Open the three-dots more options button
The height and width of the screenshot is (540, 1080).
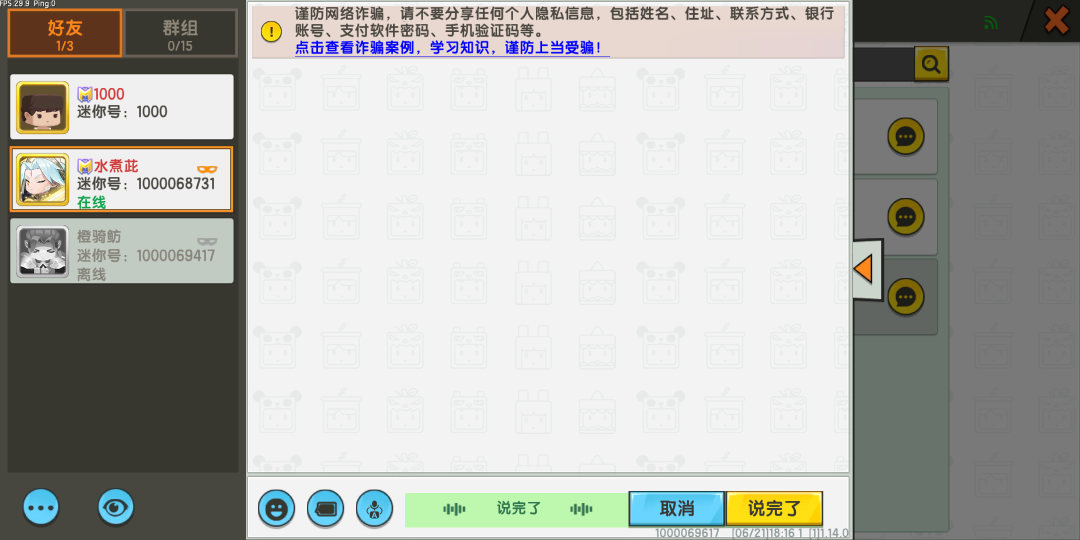[x=41, y=507]
